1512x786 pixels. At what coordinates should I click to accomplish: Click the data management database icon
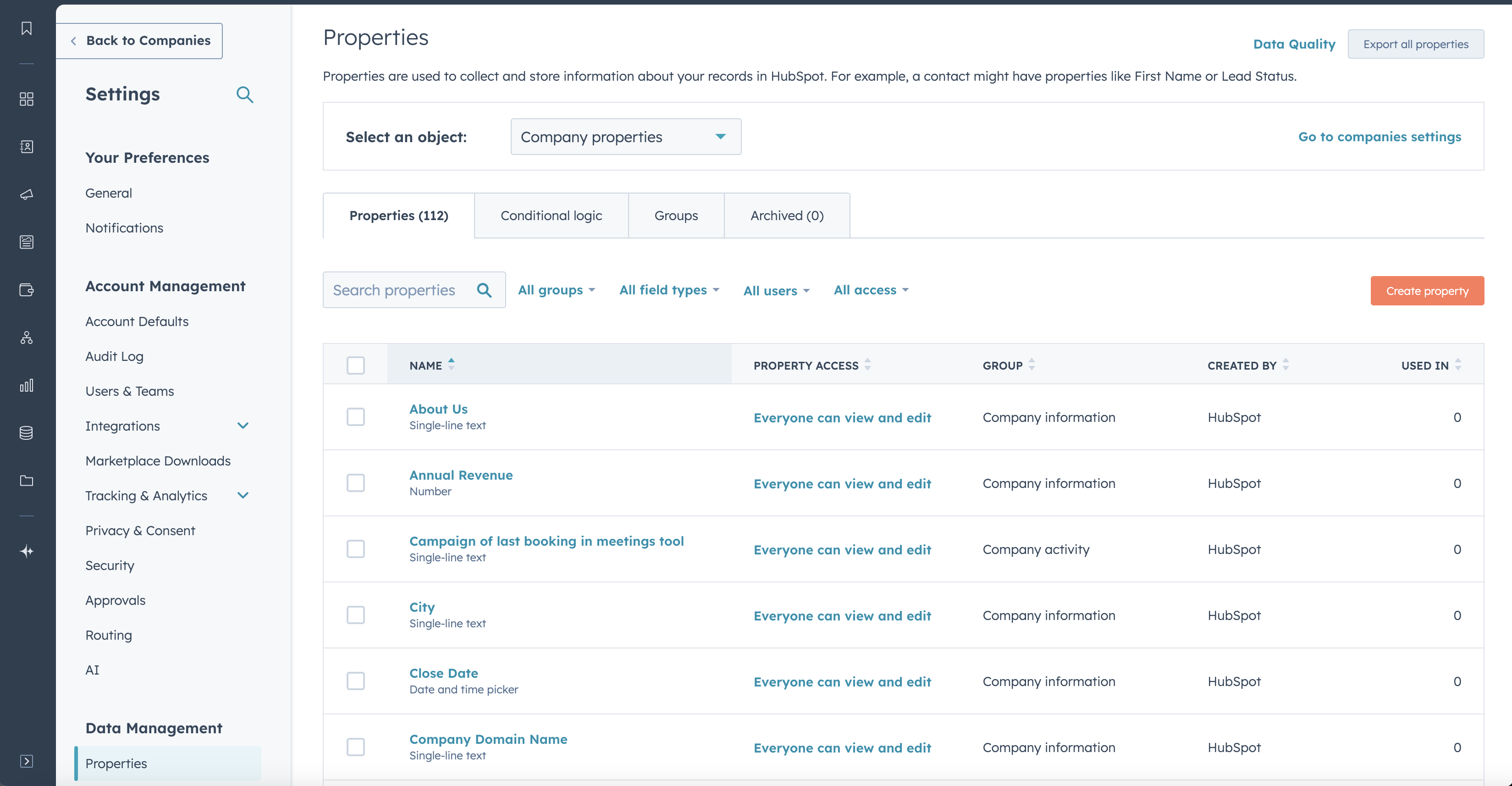[27, 432]
